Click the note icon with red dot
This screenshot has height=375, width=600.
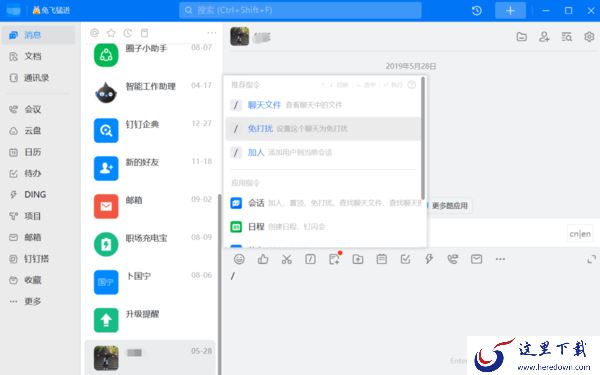(334, 259)
